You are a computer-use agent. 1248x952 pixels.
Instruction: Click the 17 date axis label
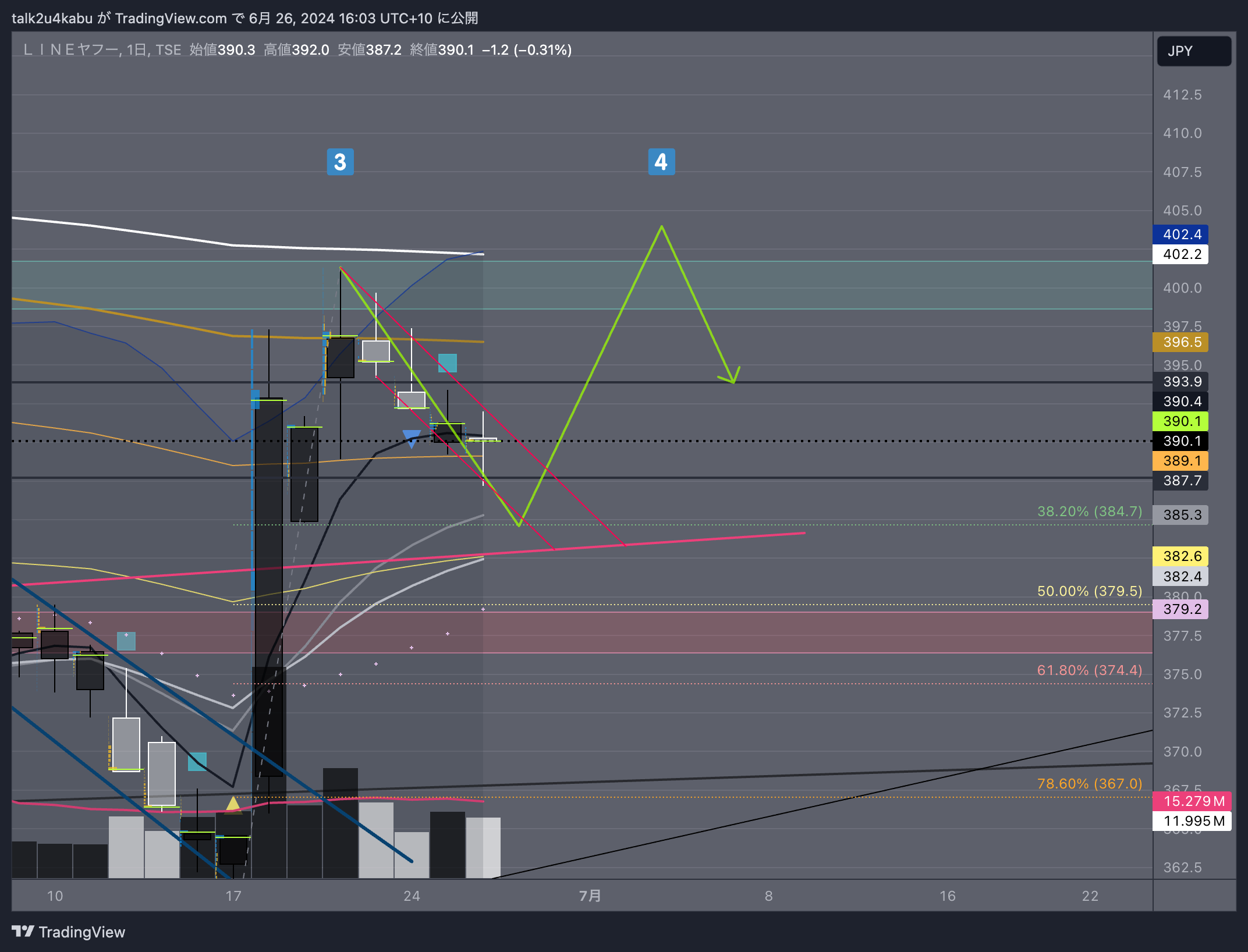[x=233, y=896]
